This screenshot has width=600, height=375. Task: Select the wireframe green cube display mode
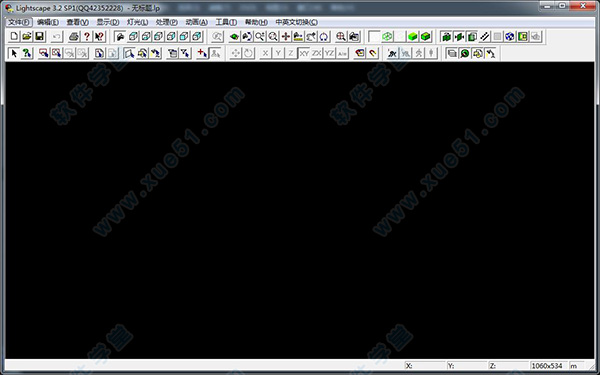pyautogui.click(x=387, y=36)
